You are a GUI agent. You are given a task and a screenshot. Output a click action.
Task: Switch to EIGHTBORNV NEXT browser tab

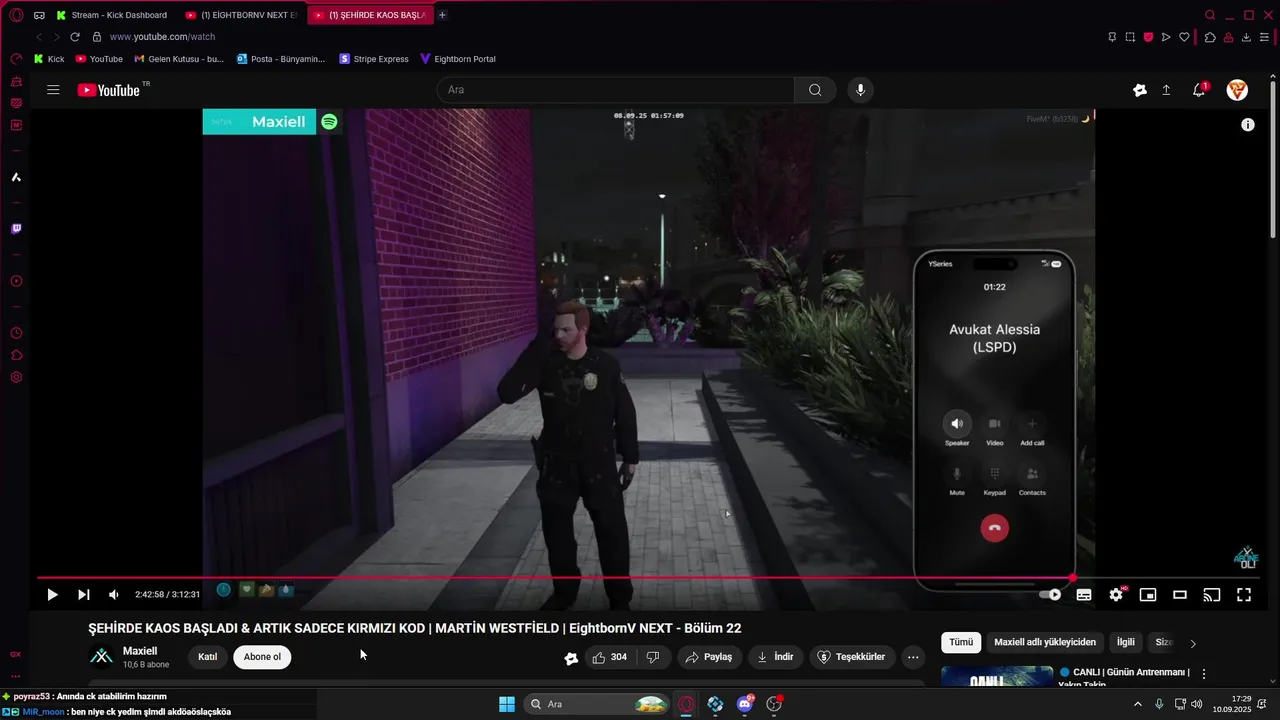[241, 15]
